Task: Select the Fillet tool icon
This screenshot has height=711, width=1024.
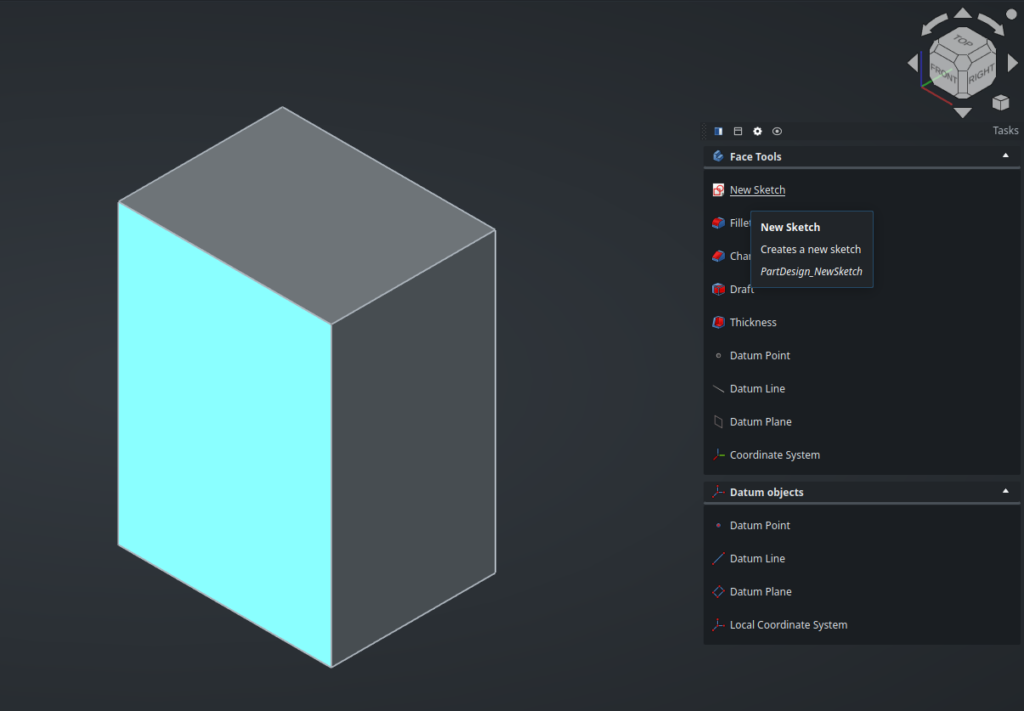Action: [718, 223]
